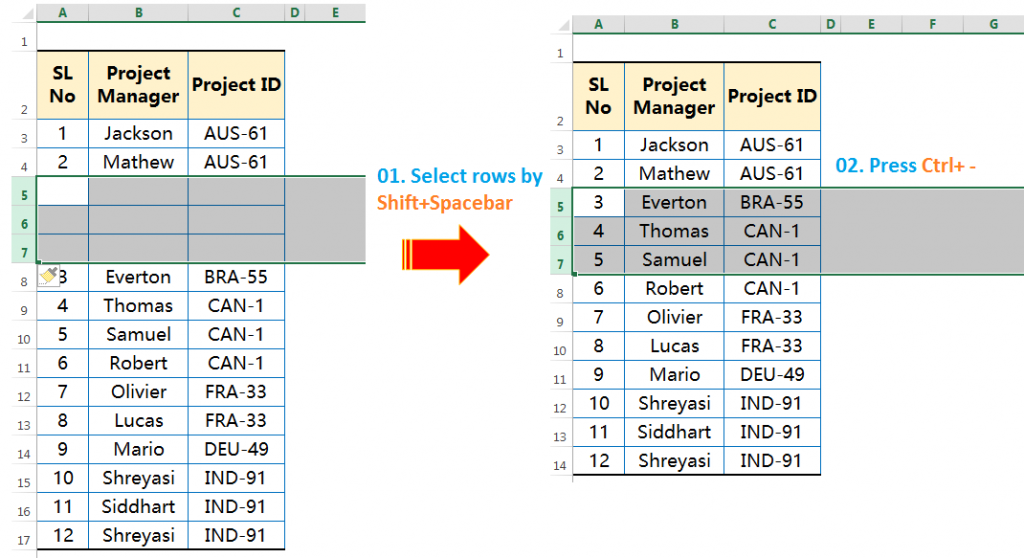
Task: Click row header 1 in left sheet
Action: [x=24, y=37]
